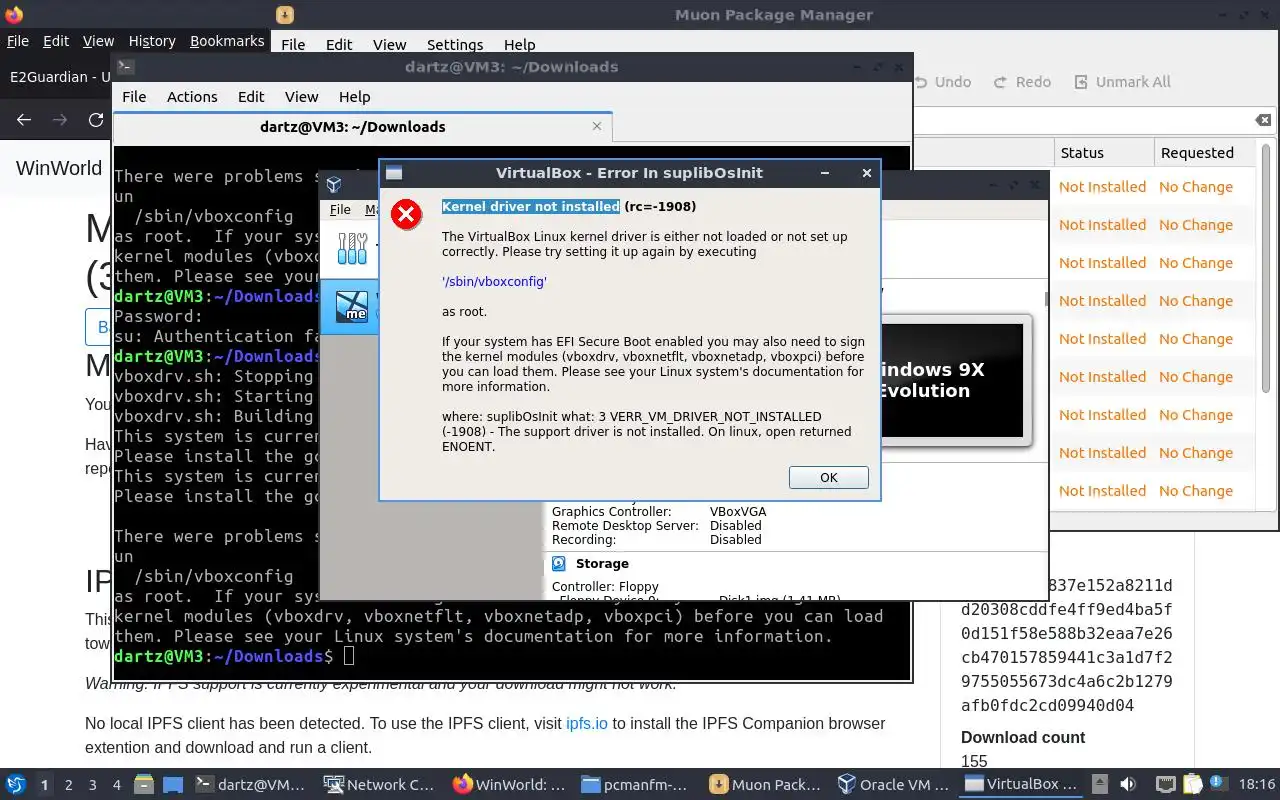Switch to pcmanfm window in taskbar
Viewport: 1280px width, 800px height.
click(635, 785)
